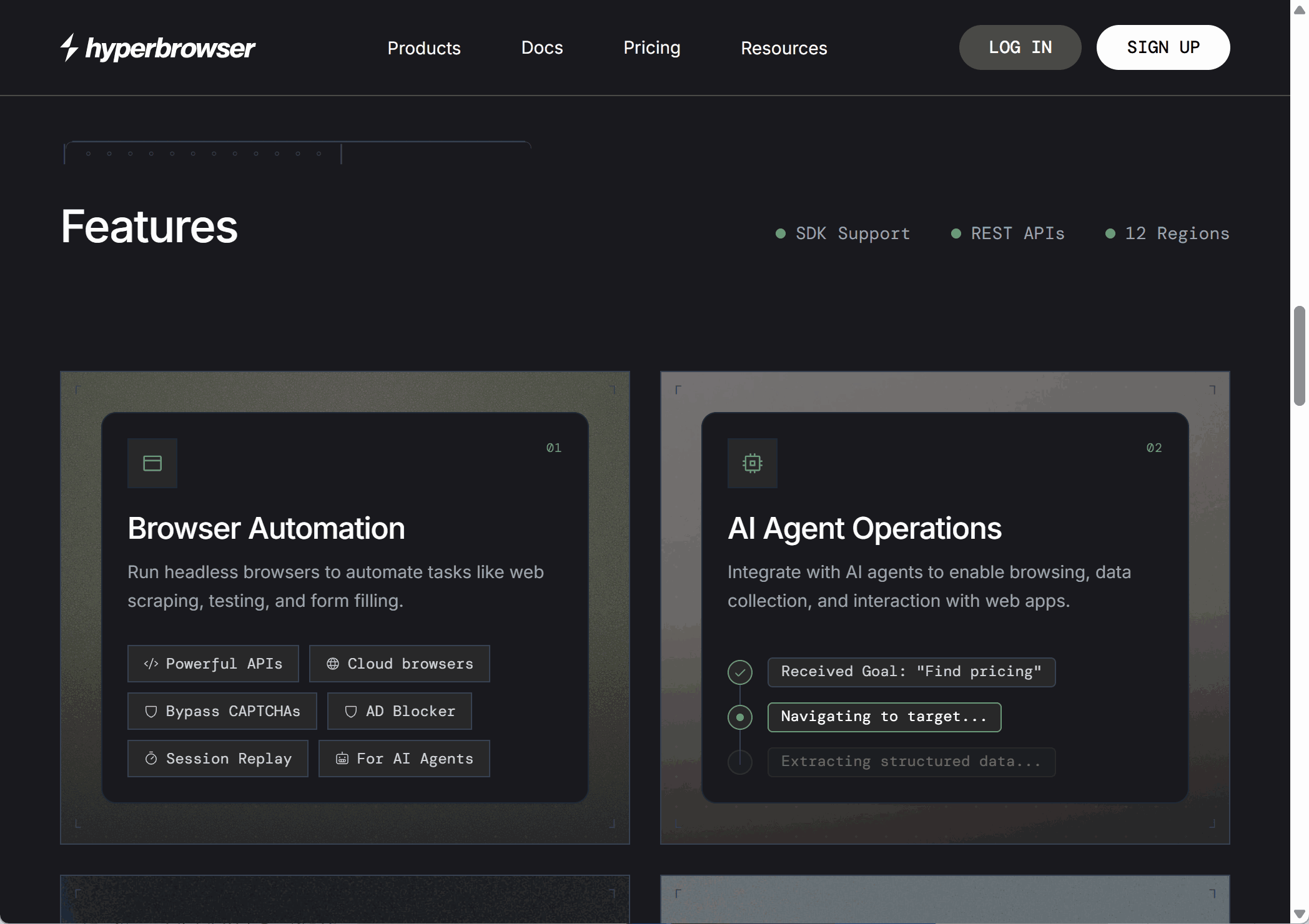Screen dimensions: 1309x924
Task: Click the page vertical scrollbar thumb
Action: tap(1300, 356)
